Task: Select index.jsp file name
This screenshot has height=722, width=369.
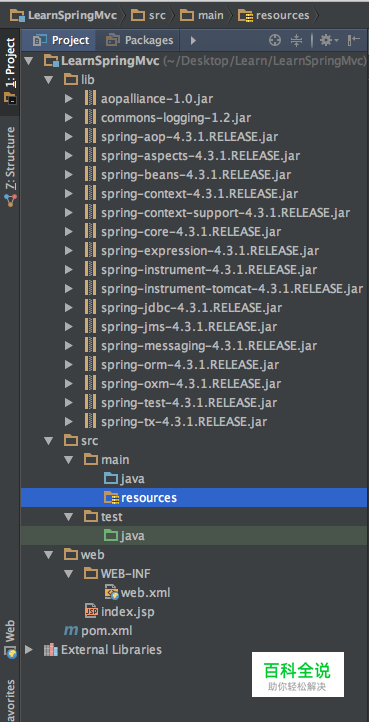Action: pyautogui.click(x=128, y=611)
